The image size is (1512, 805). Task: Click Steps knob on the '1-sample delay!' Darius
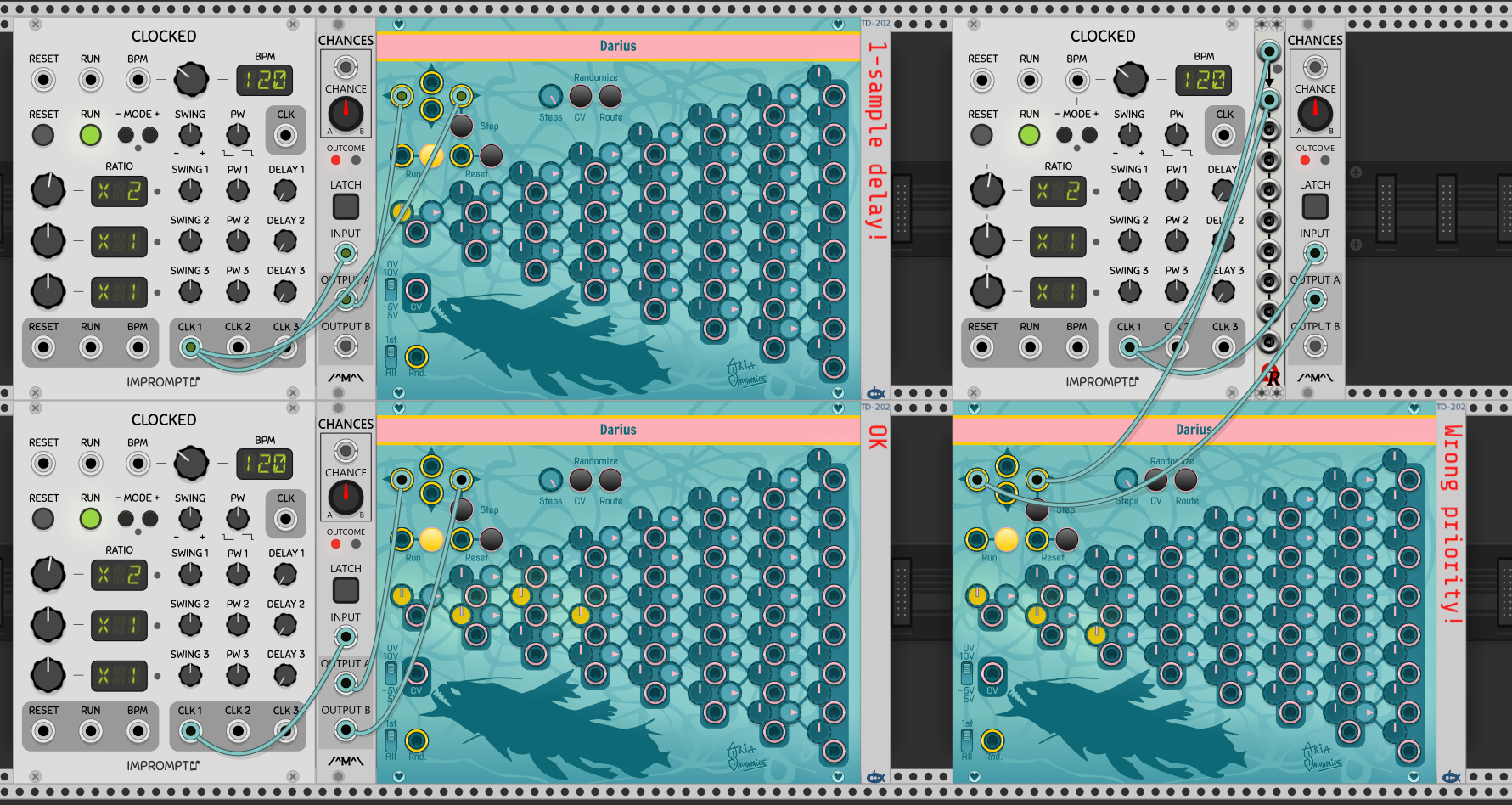551,97
